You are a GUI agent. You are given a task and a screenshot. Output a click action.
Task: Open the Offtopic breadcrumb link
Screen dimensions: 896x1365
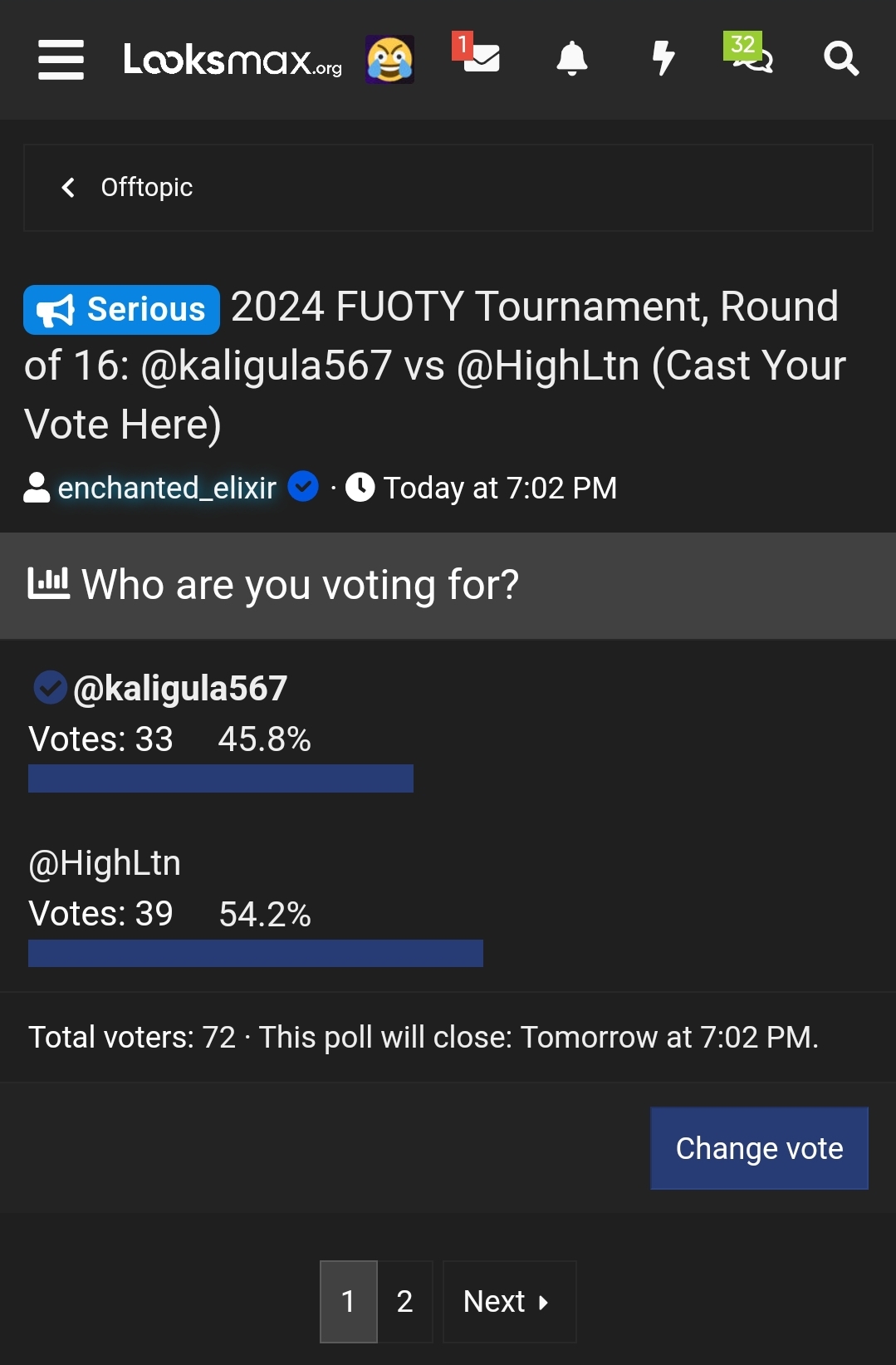[x=146, y=188]
